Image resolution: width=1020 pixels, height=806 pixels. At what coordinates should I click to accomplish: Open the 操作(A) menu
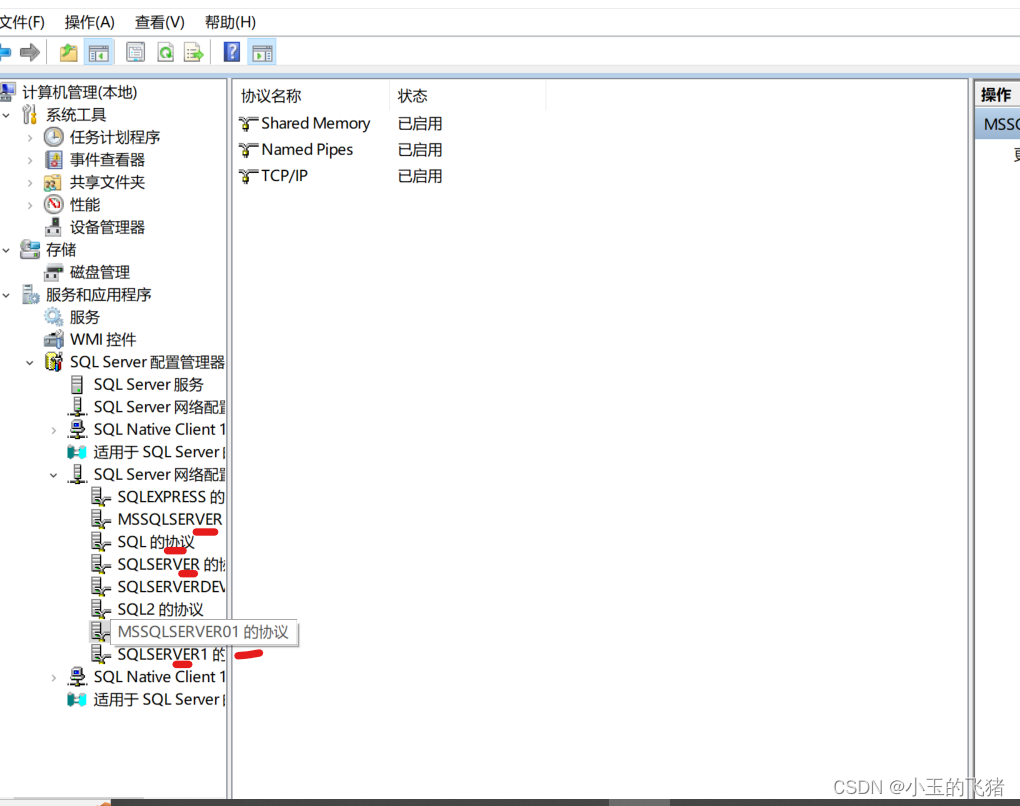(89, 21)
